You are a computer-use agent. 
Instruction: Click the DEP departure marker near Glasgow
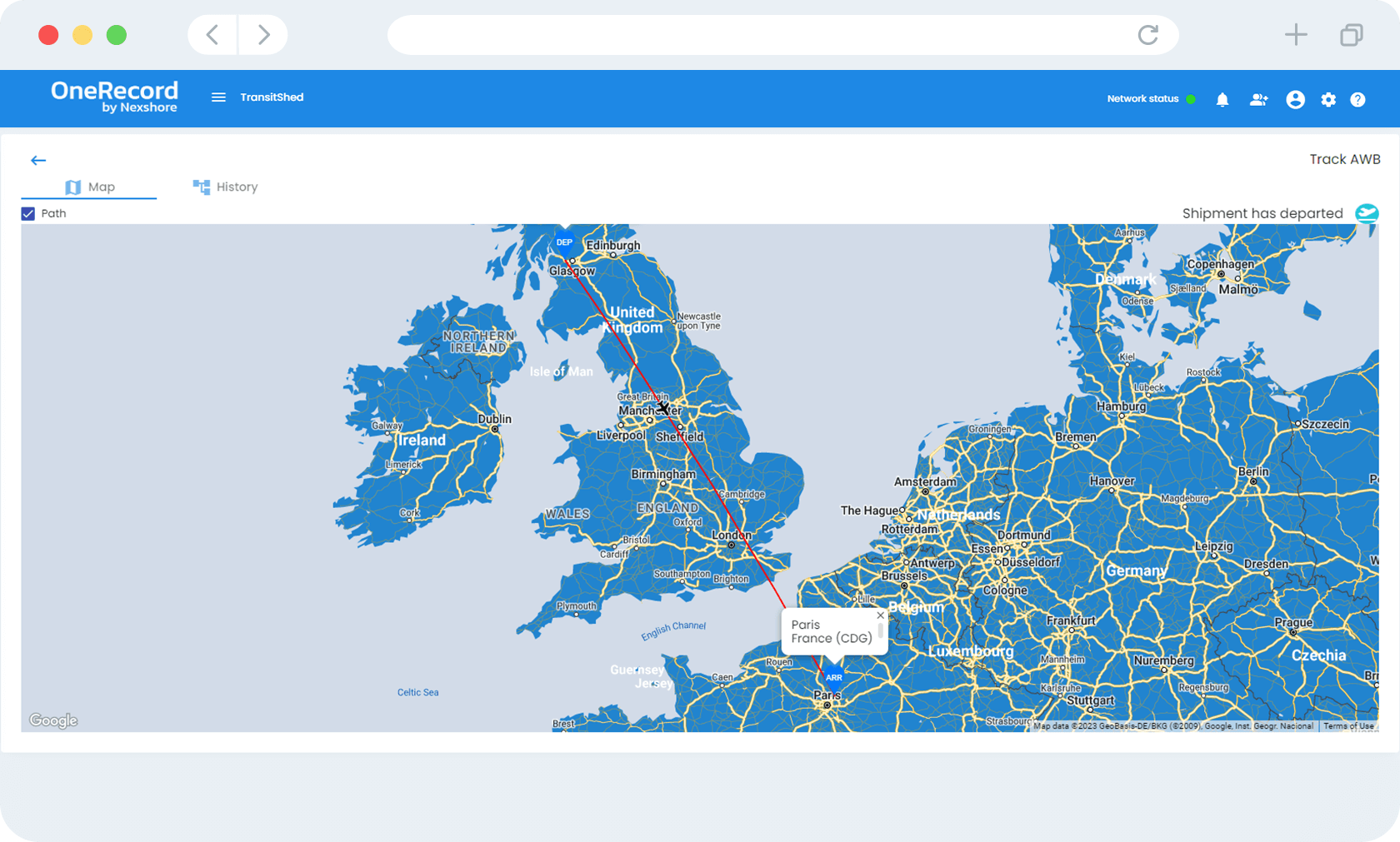[x=564, y=243]
